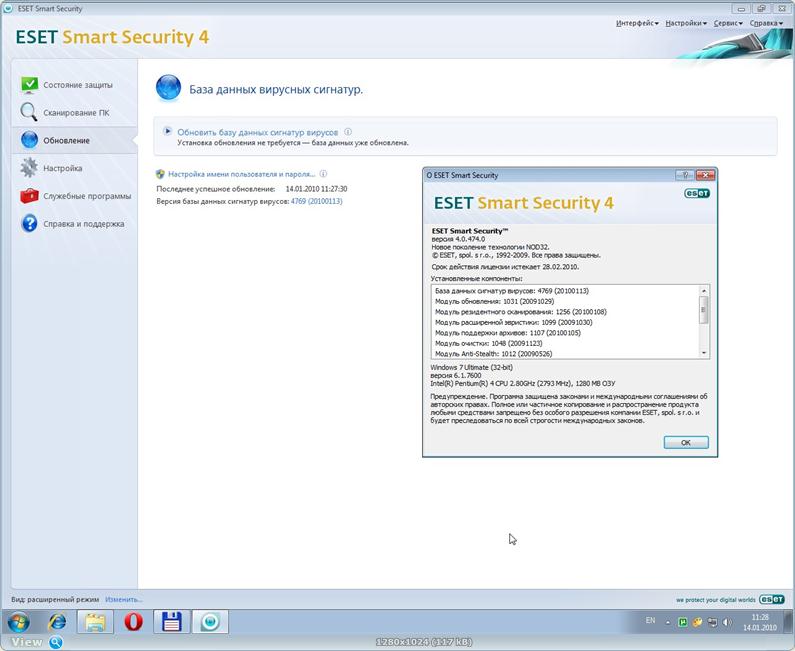
Task: Click the blue question mark help icon
Action: pos(29,223)
